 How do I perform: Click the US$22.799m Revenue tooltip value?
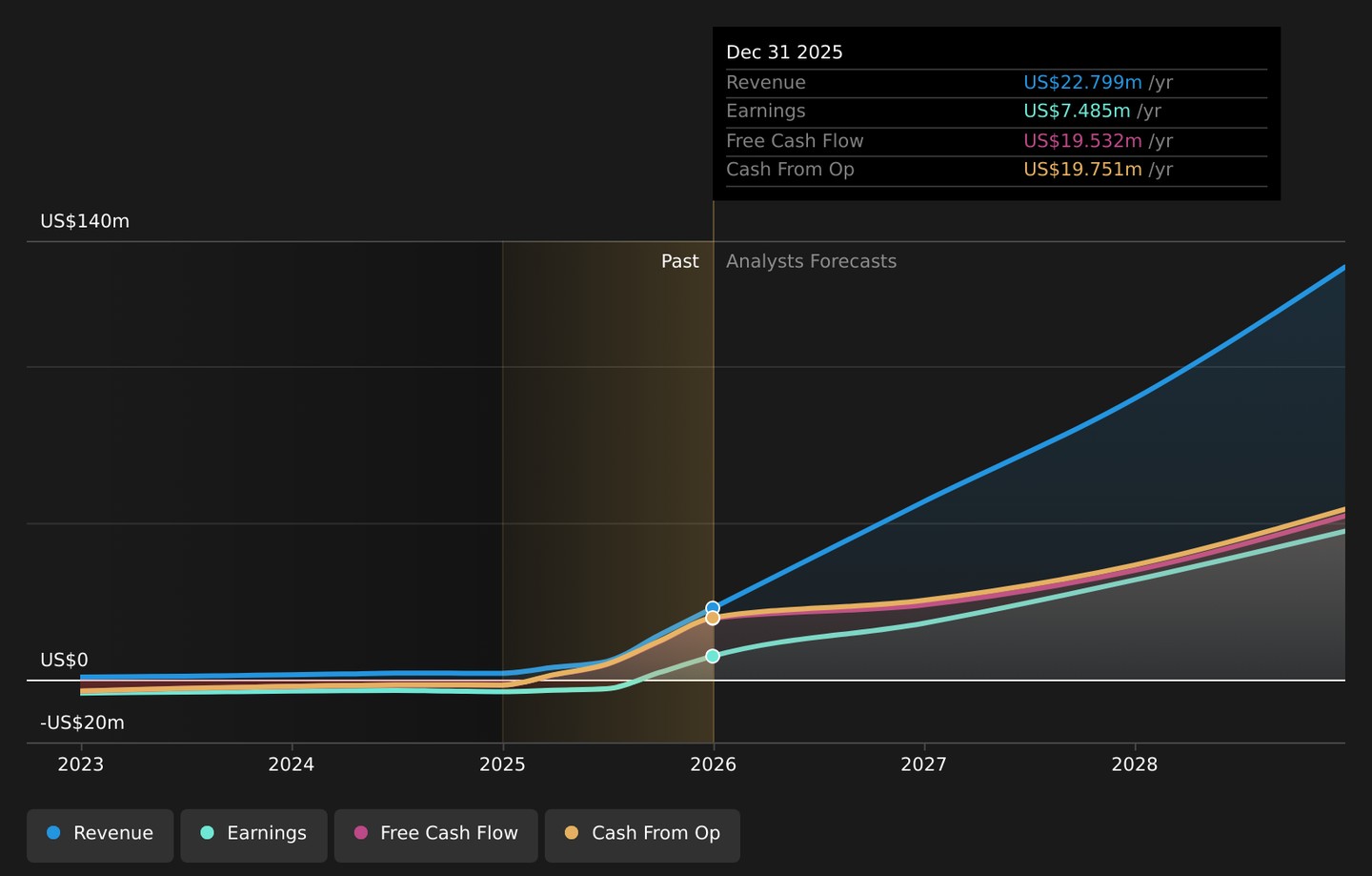click(x=1082, y=83)
